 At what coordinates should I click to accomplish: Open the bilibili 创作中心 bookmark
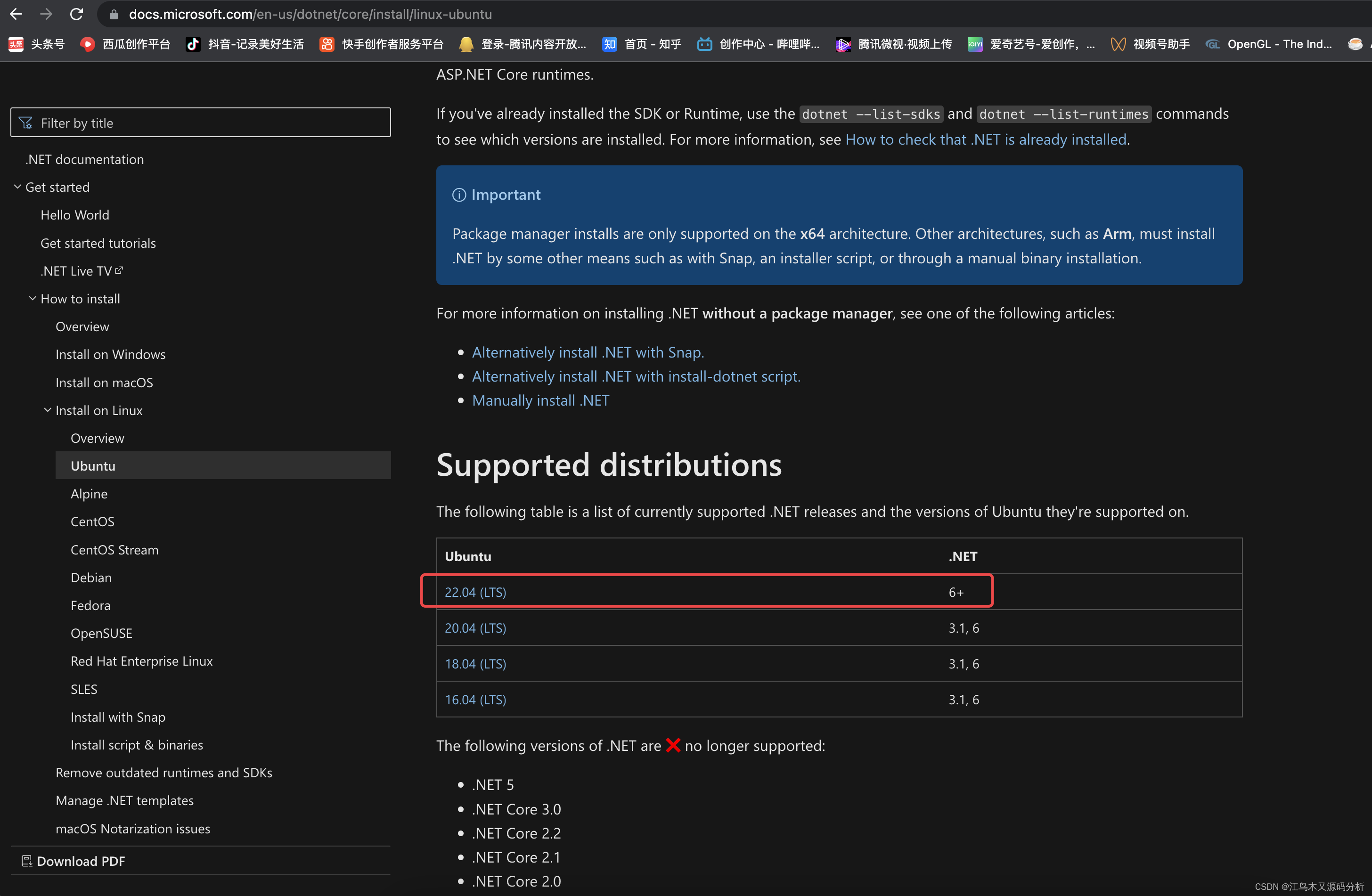757,44
